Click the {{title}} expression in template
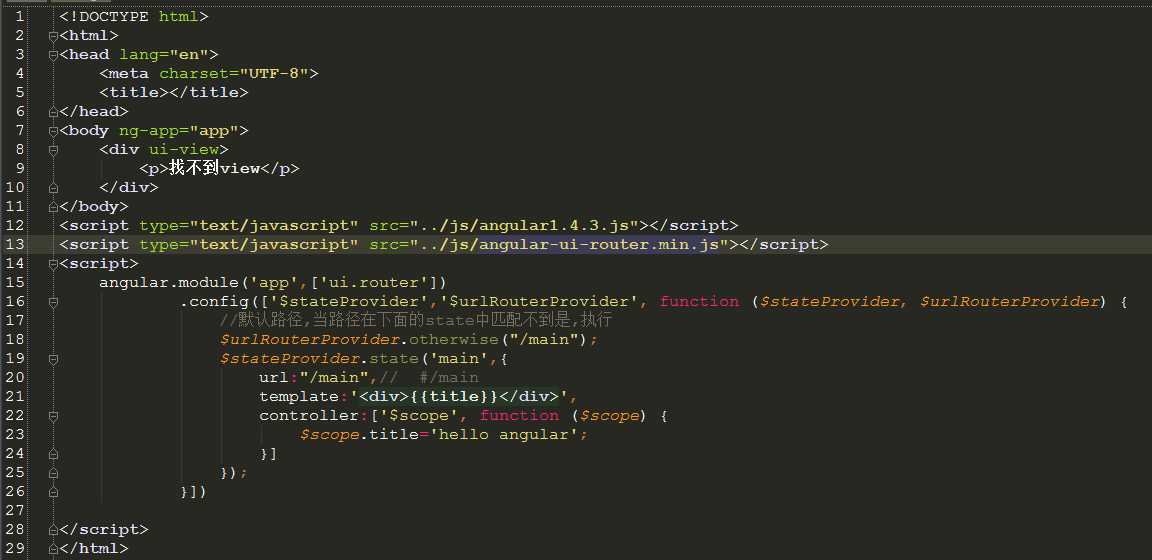The width and height of the screenshot is (1152, 560). pyautogui.click(x=453, y=397)
